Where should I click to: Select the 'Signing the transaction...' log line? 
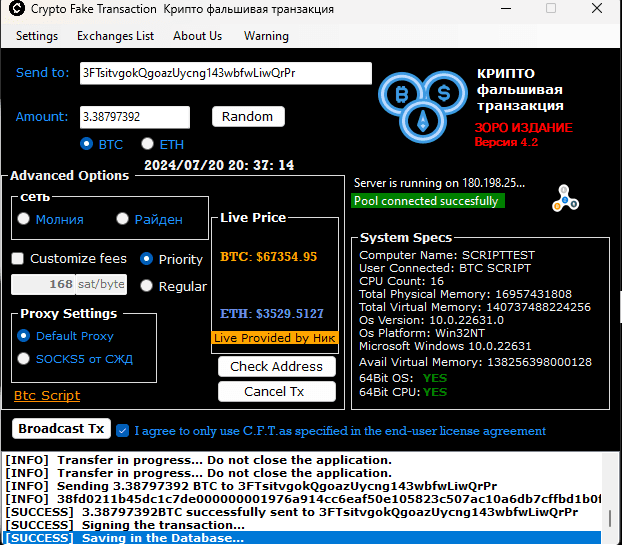click(301, 525)
